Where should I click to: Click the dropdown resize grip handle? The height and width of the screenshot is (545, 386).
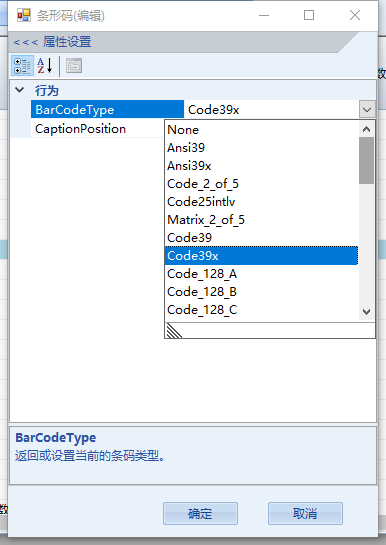174,331
